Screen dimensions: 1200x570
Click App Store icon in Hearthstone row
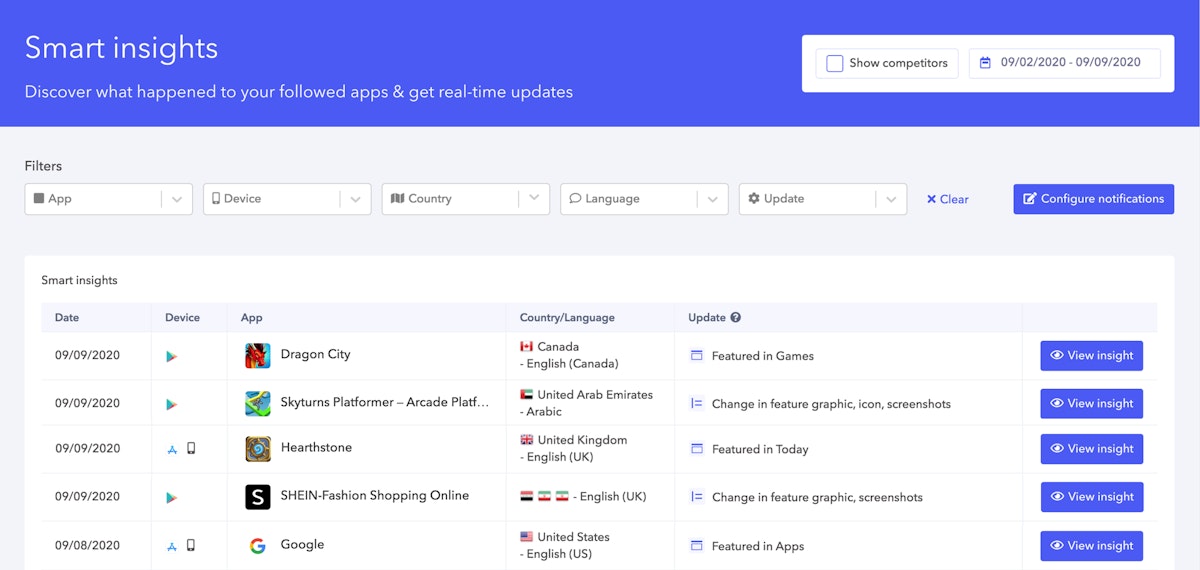(x=172, y=449)
